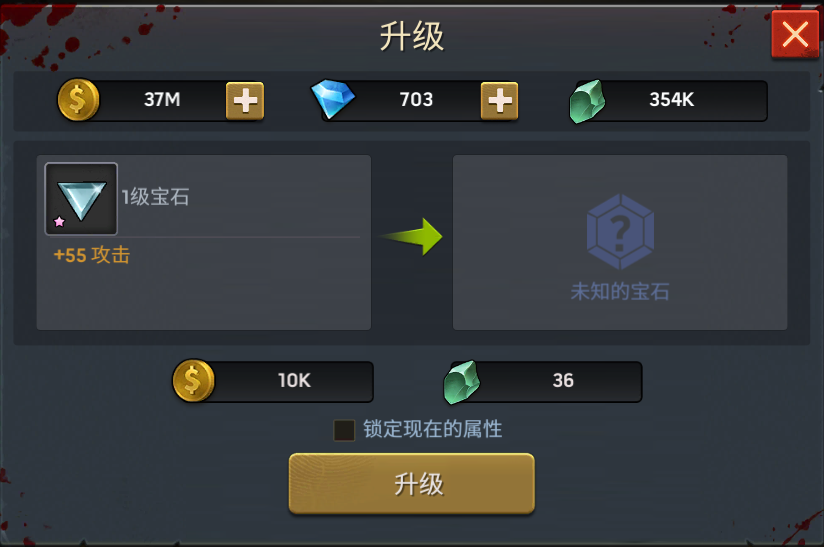Click the 未知的宝石 result panel label

pos(620,292)
